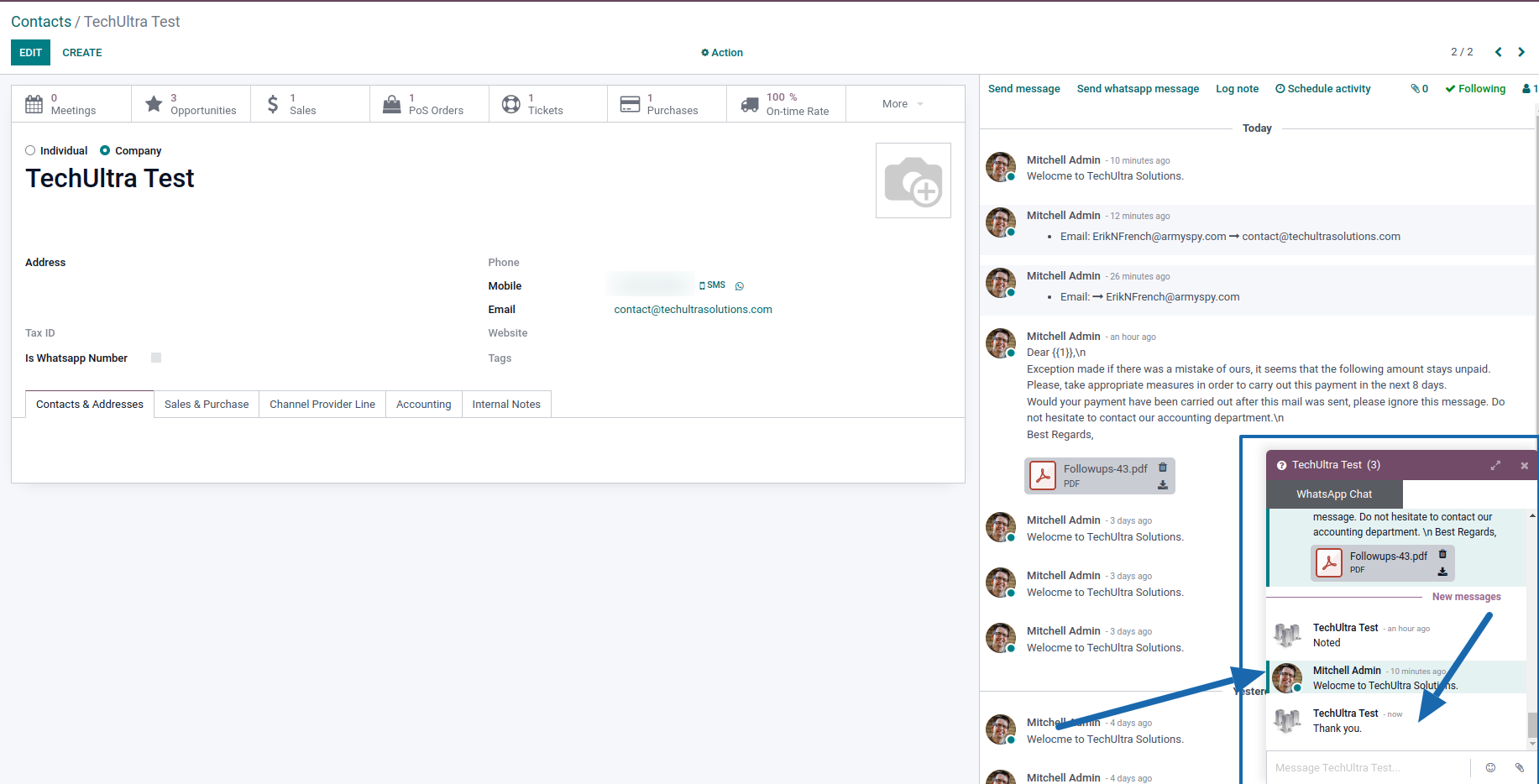Open the Internal Notes tab
1539x784 pixels.
[505, 404]
